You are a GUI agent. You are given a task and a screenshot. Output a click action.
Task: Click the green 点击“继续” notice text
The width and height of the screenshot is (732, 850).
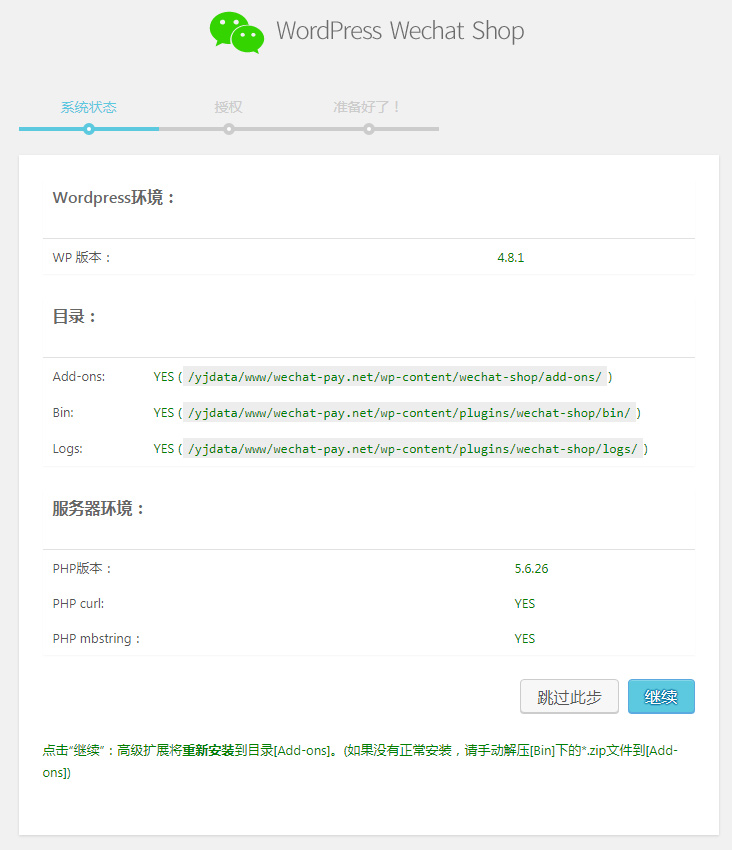[360, 761]
